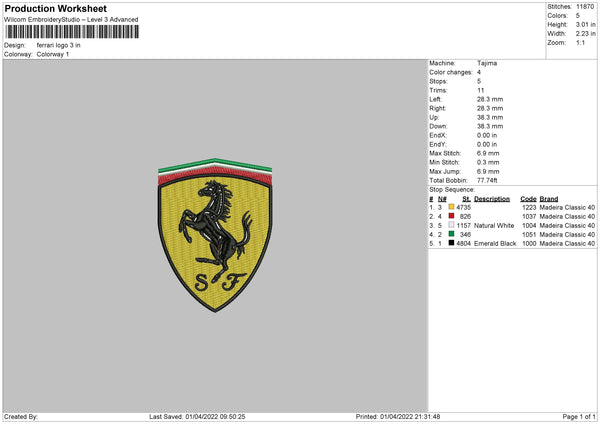The image size is (600, 424).
Task: Click thread code 1223
Action: point(529,207)
